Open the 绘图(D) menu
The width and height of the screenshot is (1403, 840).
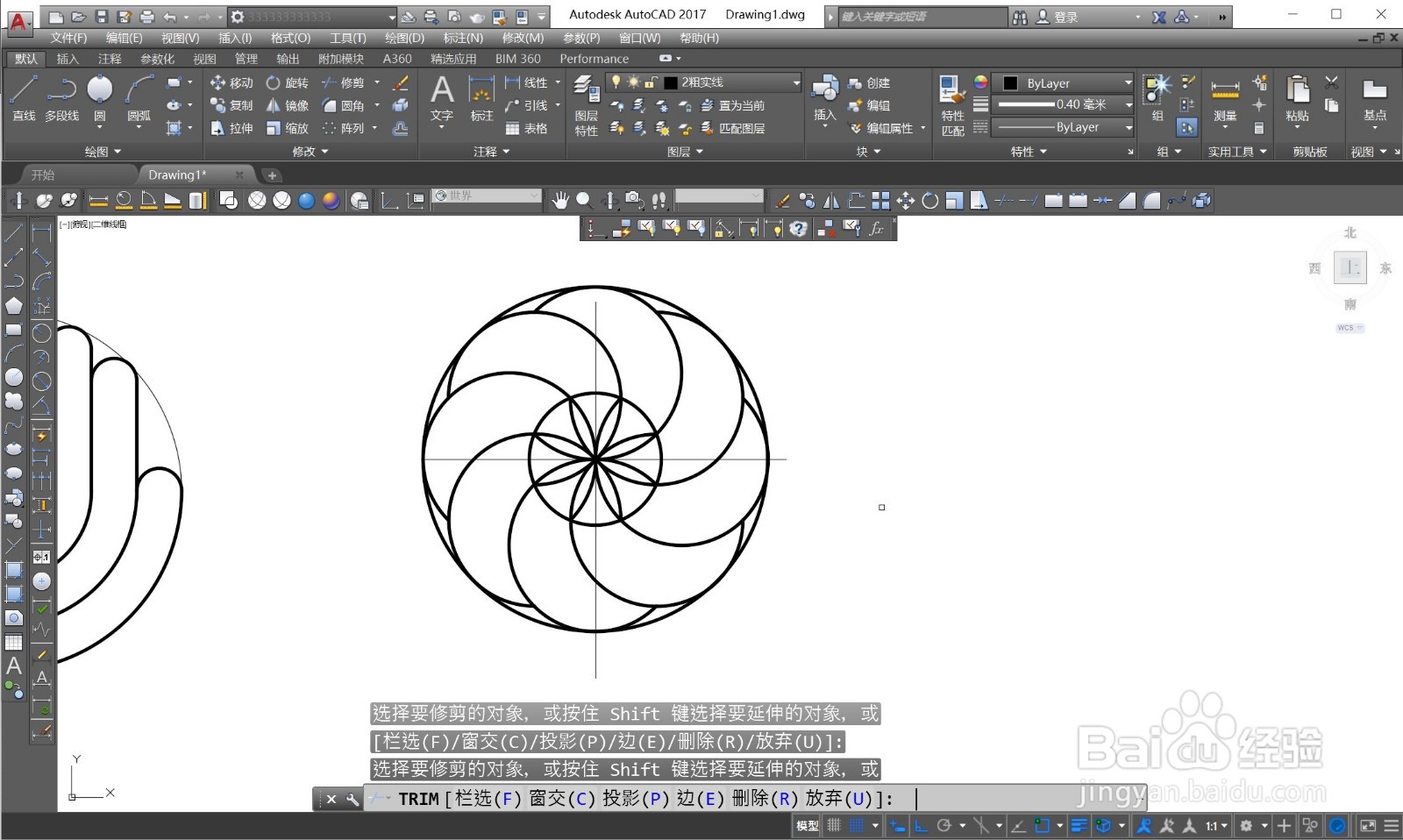(404, 38)
